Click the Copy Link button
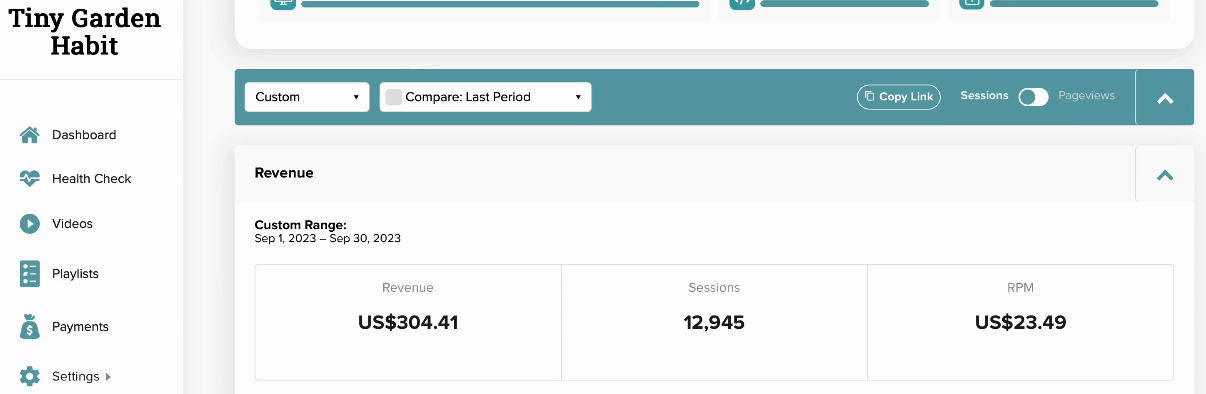 [899, 97]
